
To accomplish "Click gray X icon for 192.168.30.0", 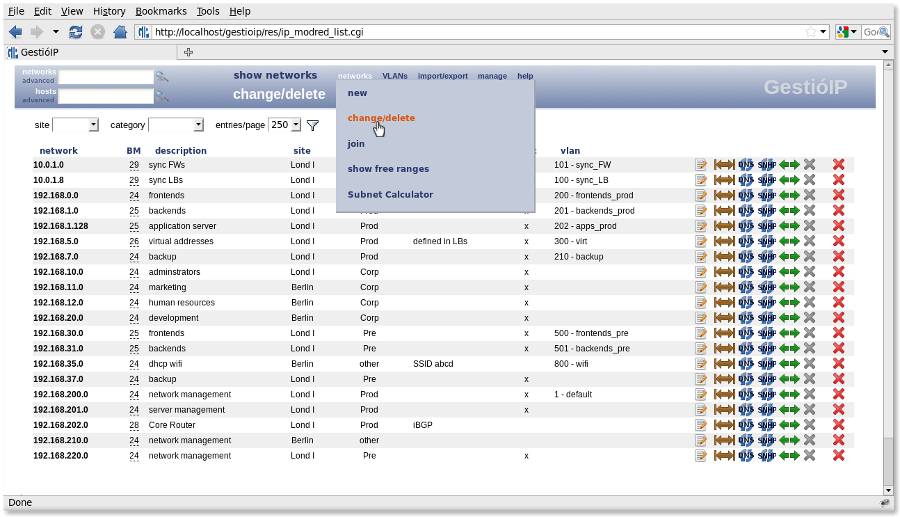I will (810, 334).
